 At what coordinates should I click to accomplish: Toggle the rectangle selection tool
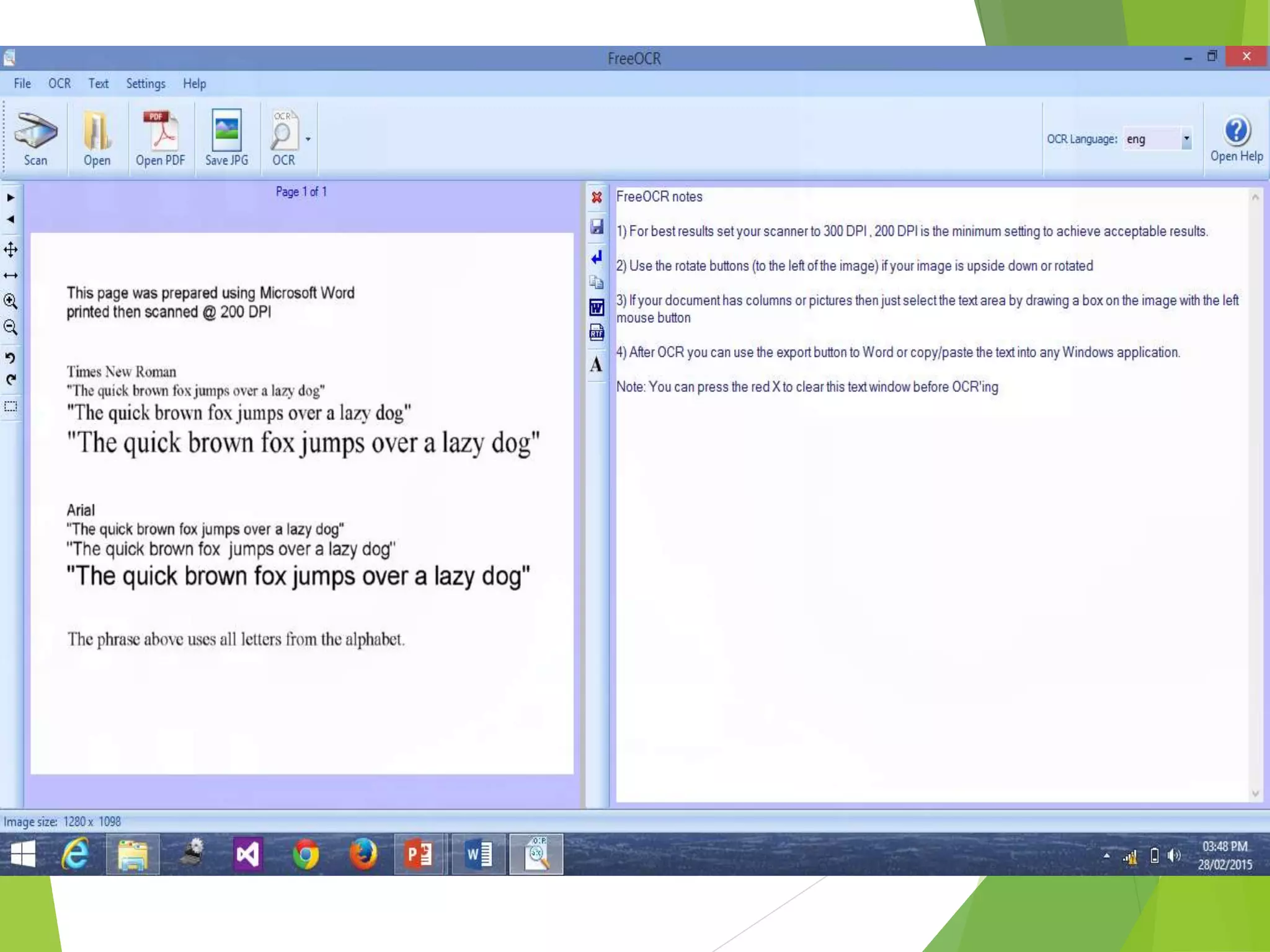[x=11, y=407]
